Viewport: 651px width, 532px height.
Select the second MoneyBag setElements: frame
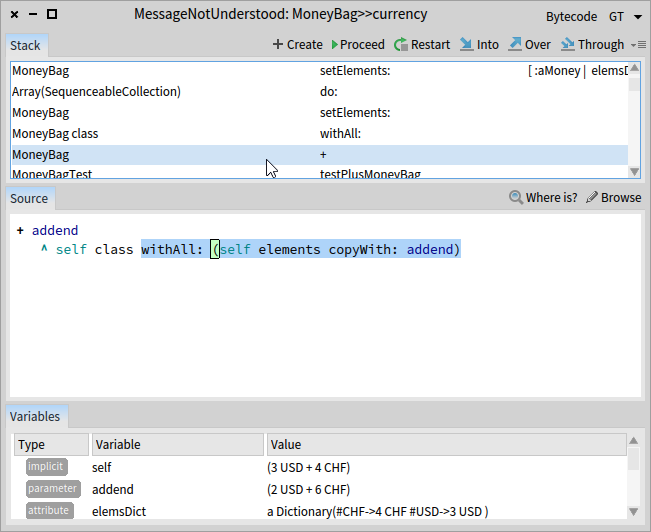pyautogui.click(x=319, y=113)
